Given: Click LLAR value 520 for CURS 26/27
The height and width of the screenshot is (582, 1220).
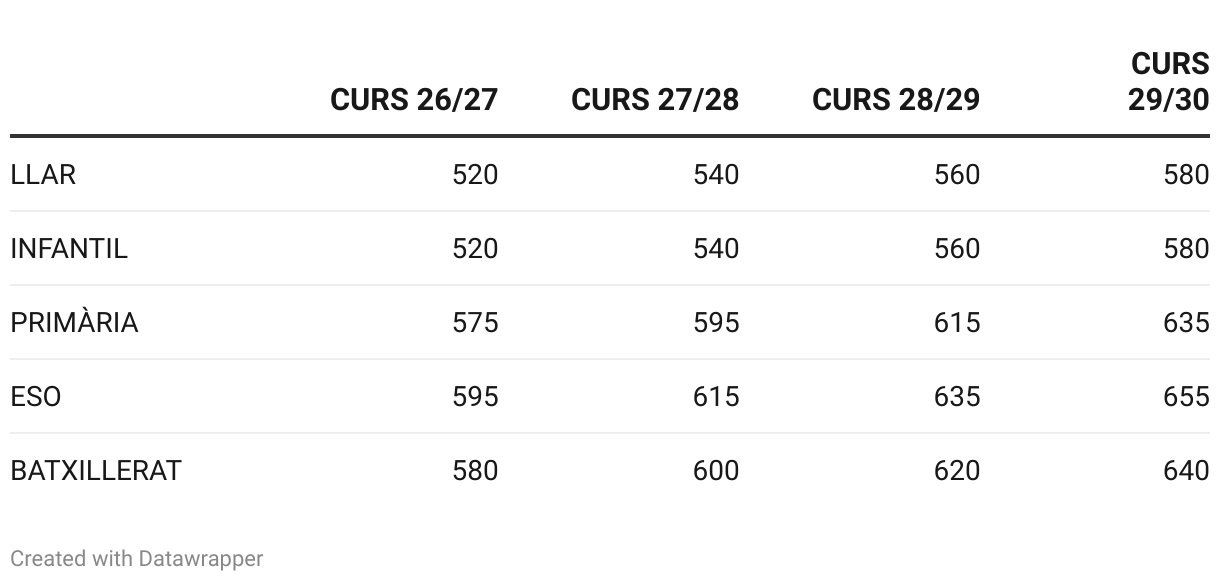Looking at the screenshot, I should 475,175.
